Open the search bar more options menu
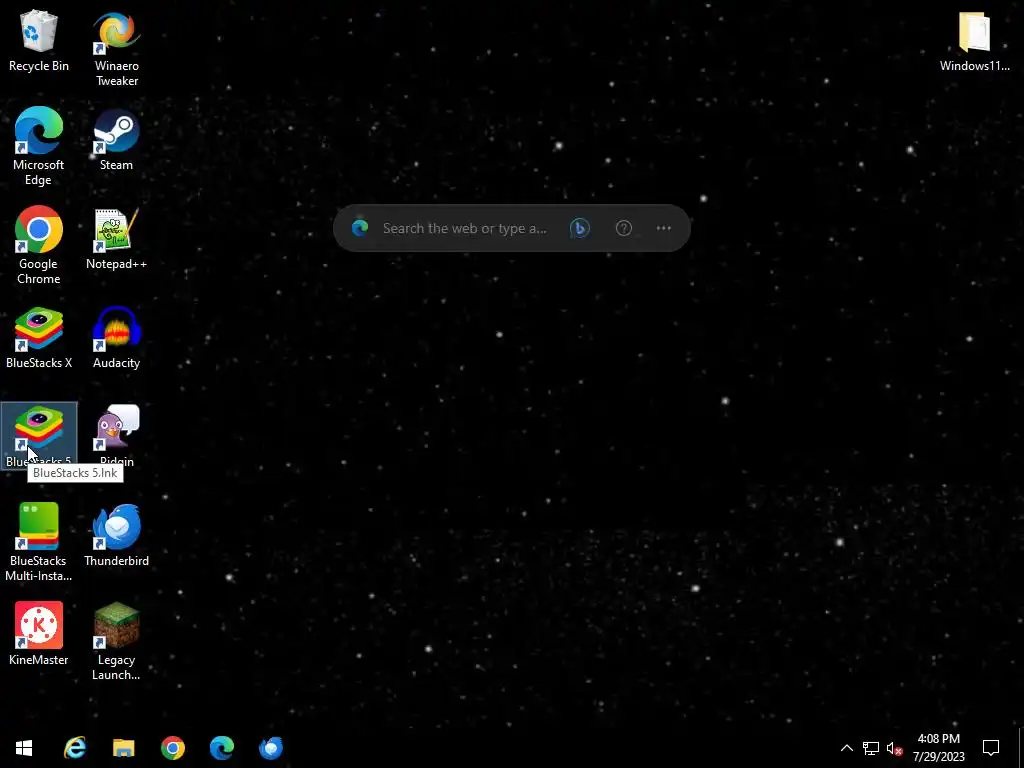The width and height of the screenshot is (1024, 768). (664, 228)
